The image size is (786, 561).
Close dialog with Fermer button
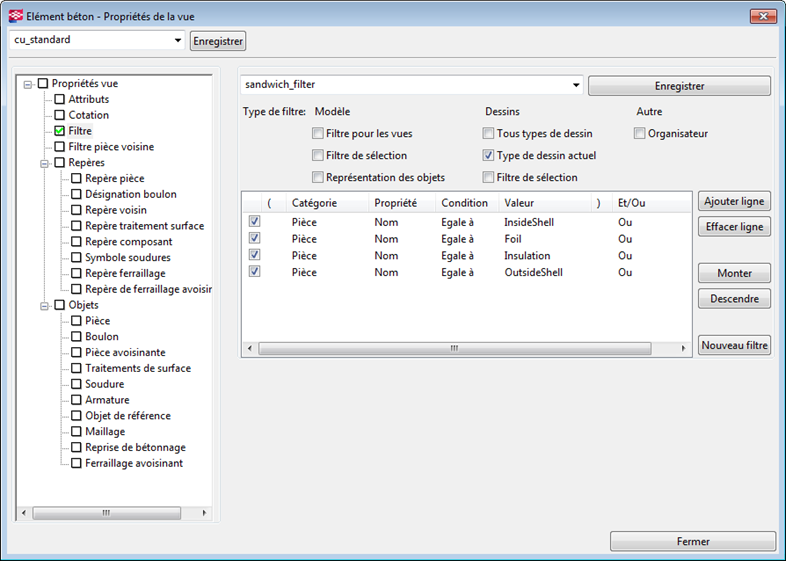pyautogui.click(x=692, y=542)
